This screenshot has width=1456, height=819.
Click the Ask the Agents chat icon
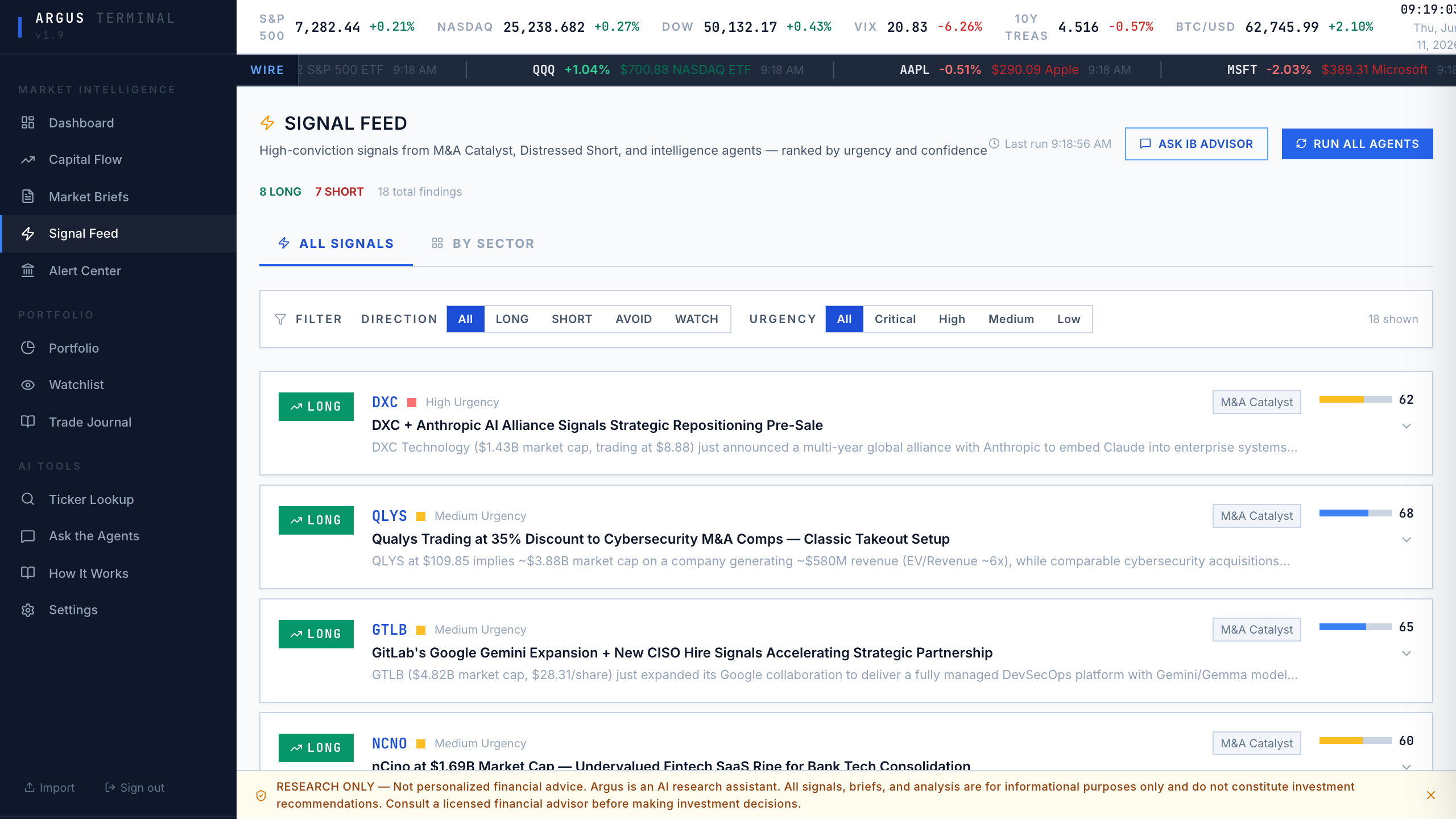click(x=28, y=536)
